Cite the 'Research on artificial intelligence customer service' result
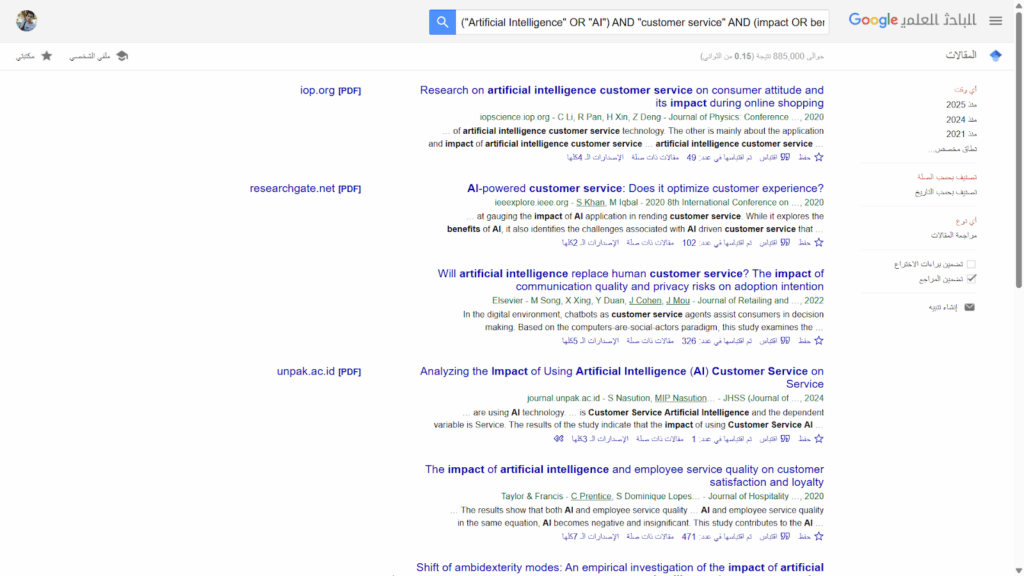Image resolution: width=1024 pixels, height=576 pixels. [x=785, y=157]
